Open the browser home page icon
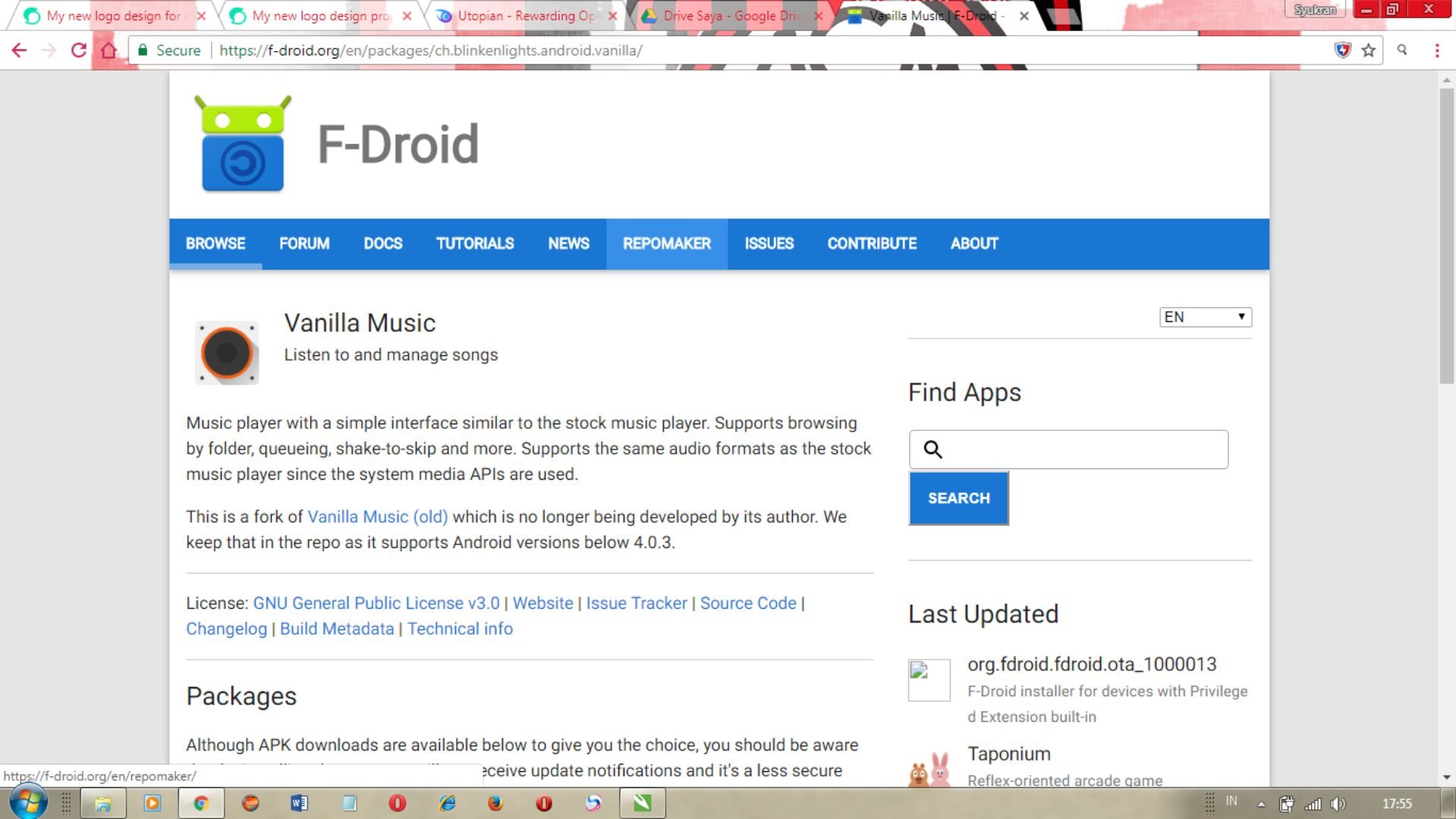 (x=108, y=50)
